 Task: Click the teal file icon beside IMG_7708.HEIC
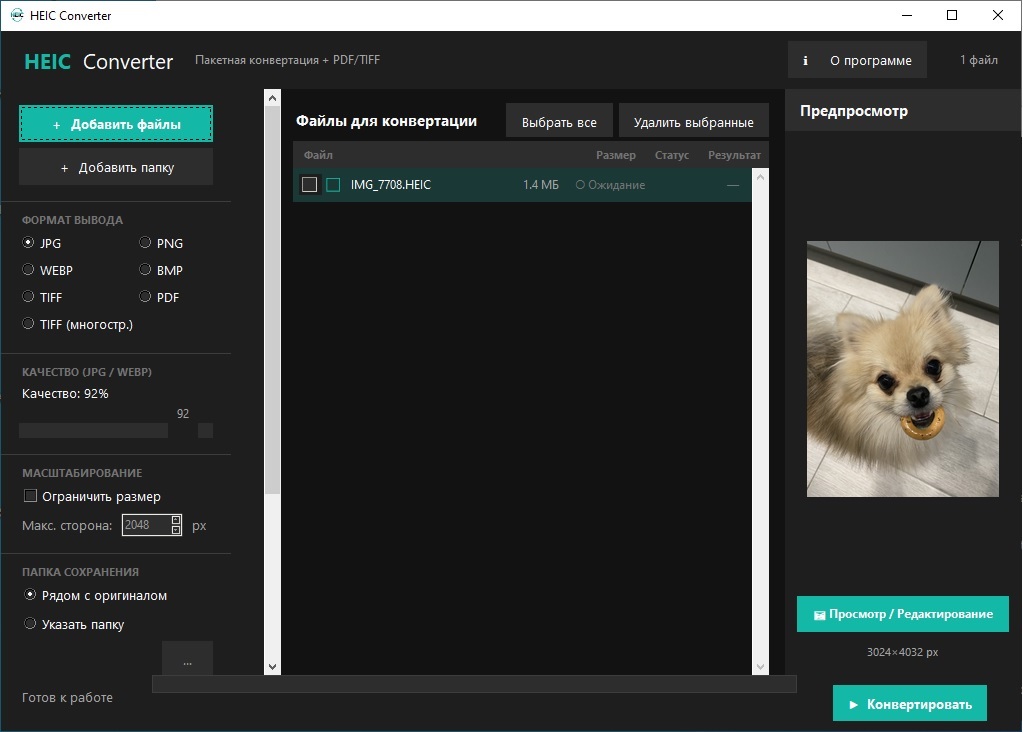333,185
